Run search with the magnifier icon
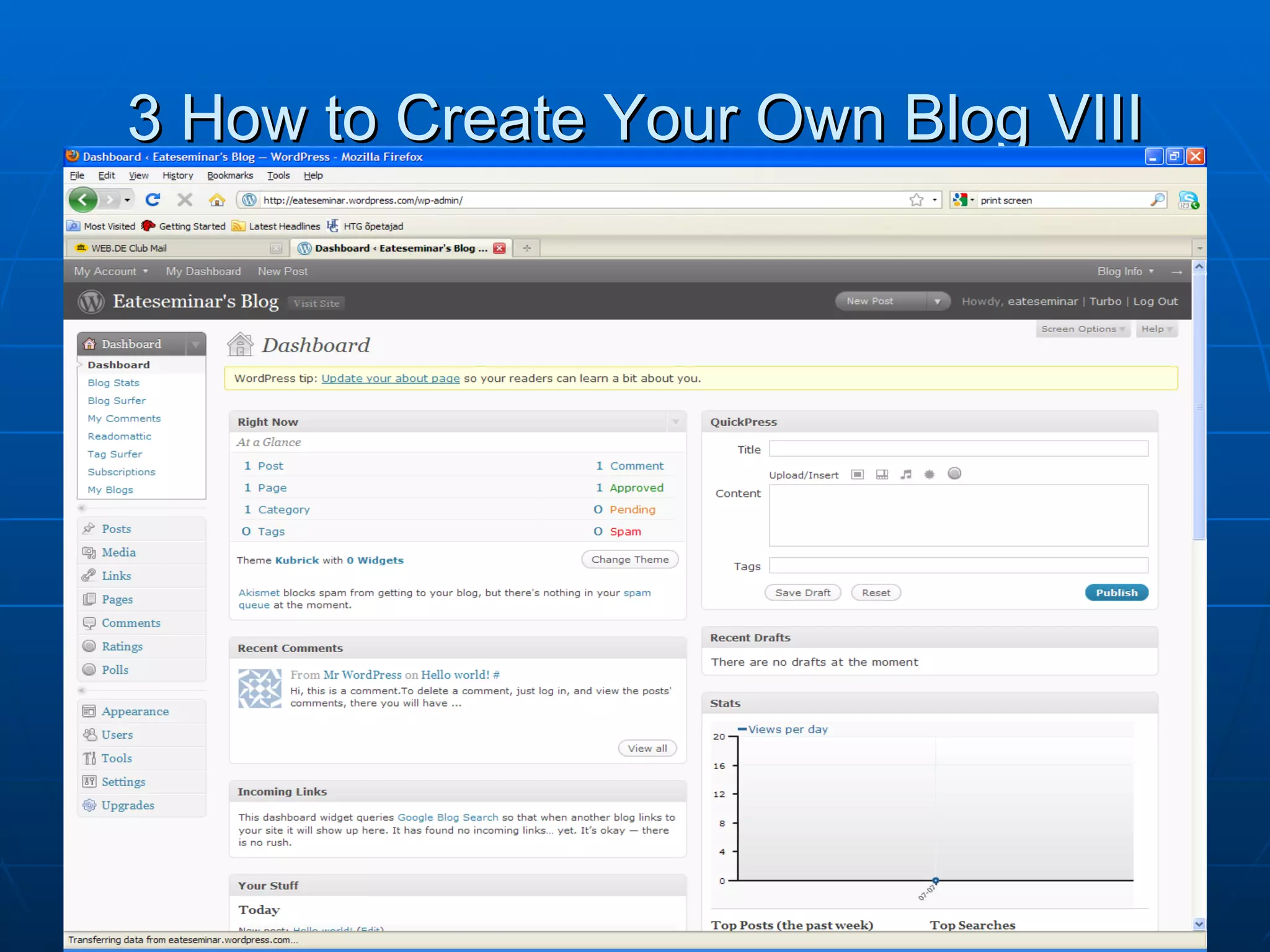The height and width of the screenshot is (952, 1270). (1157, 200)
